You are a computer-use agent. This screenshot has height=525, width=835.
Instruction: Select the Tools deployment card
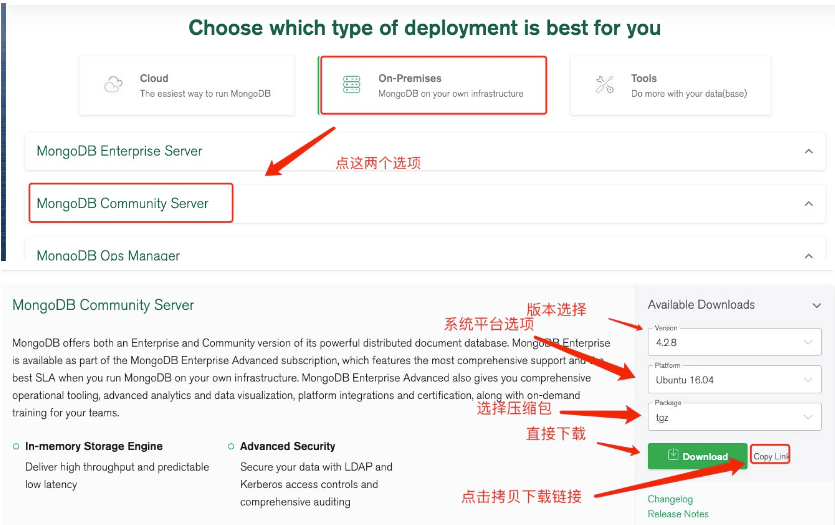click(x=670, y=86)
